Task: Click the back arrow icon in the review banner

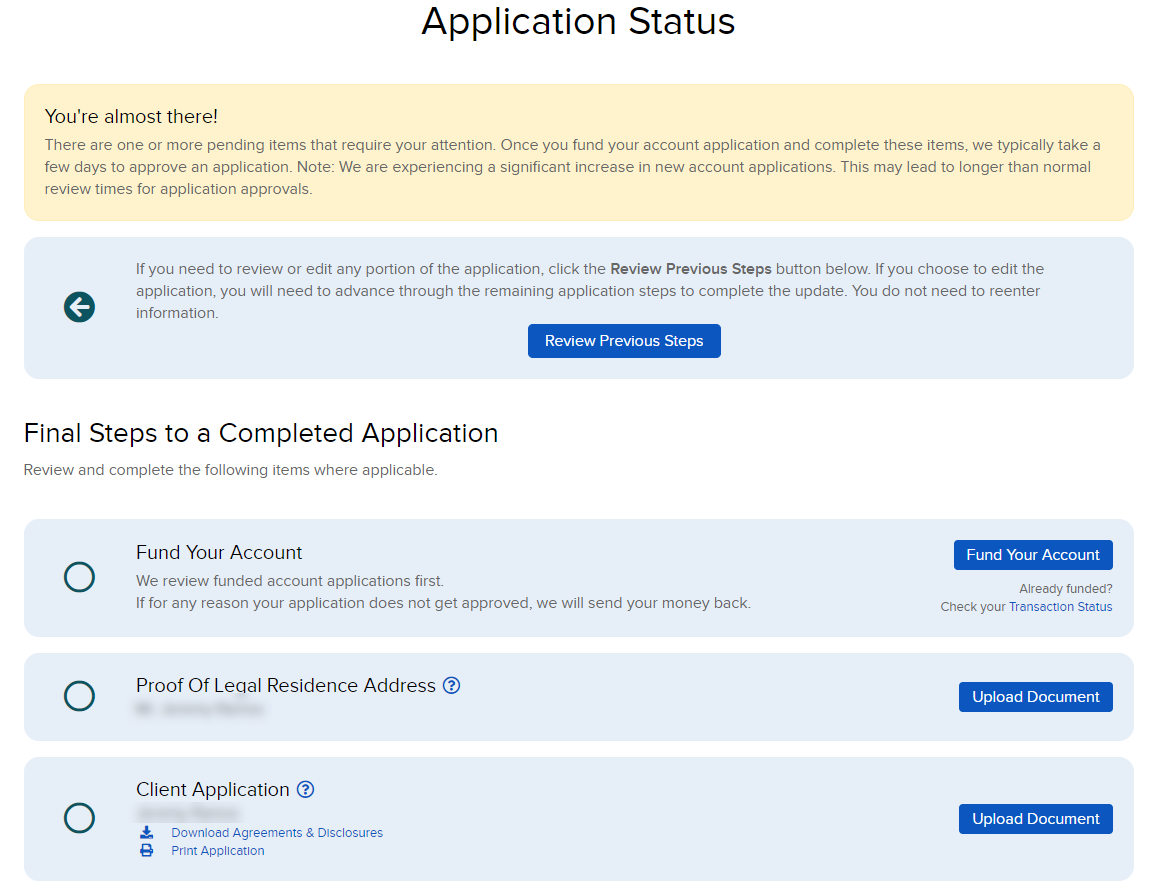Action: pos(79,307)
